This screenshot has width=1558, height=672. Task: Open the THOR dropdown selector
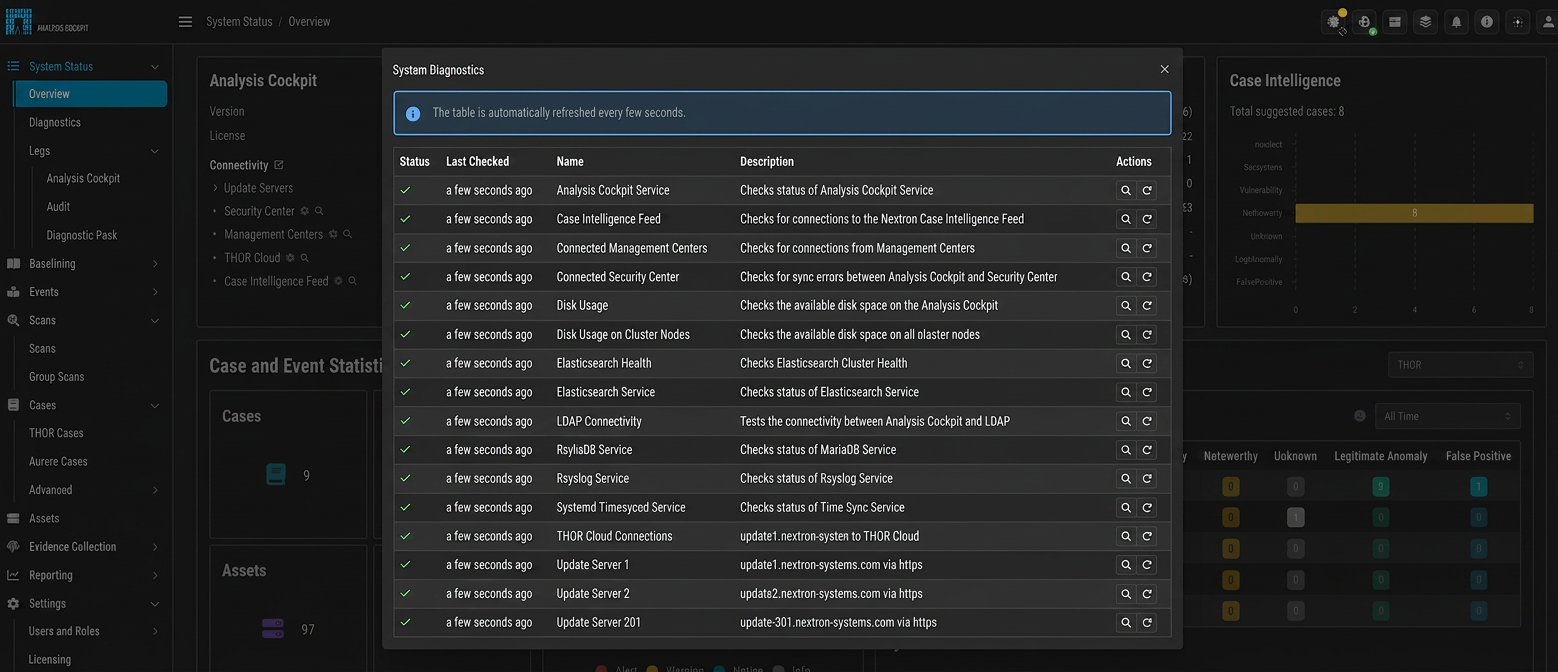click(x=1460, y=365)
